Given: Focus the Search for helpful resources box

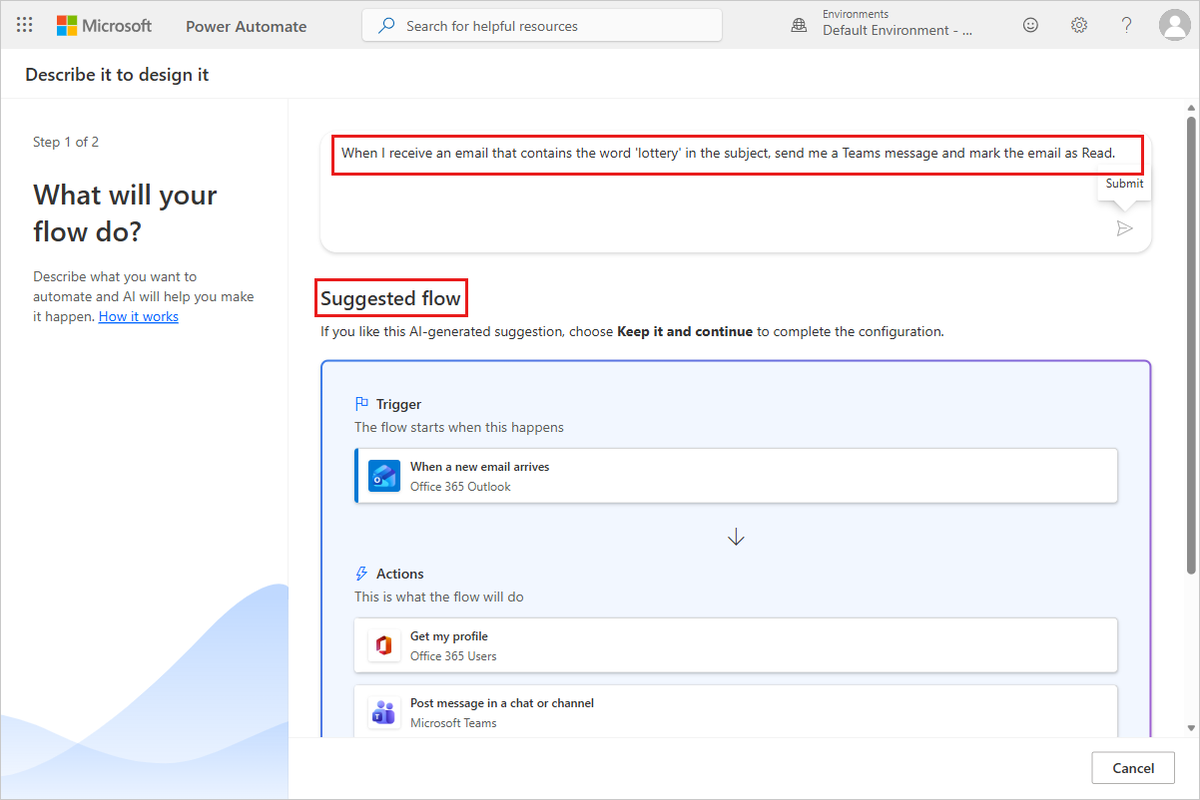Looking at the screenshot, I should [x=542, y=26].
